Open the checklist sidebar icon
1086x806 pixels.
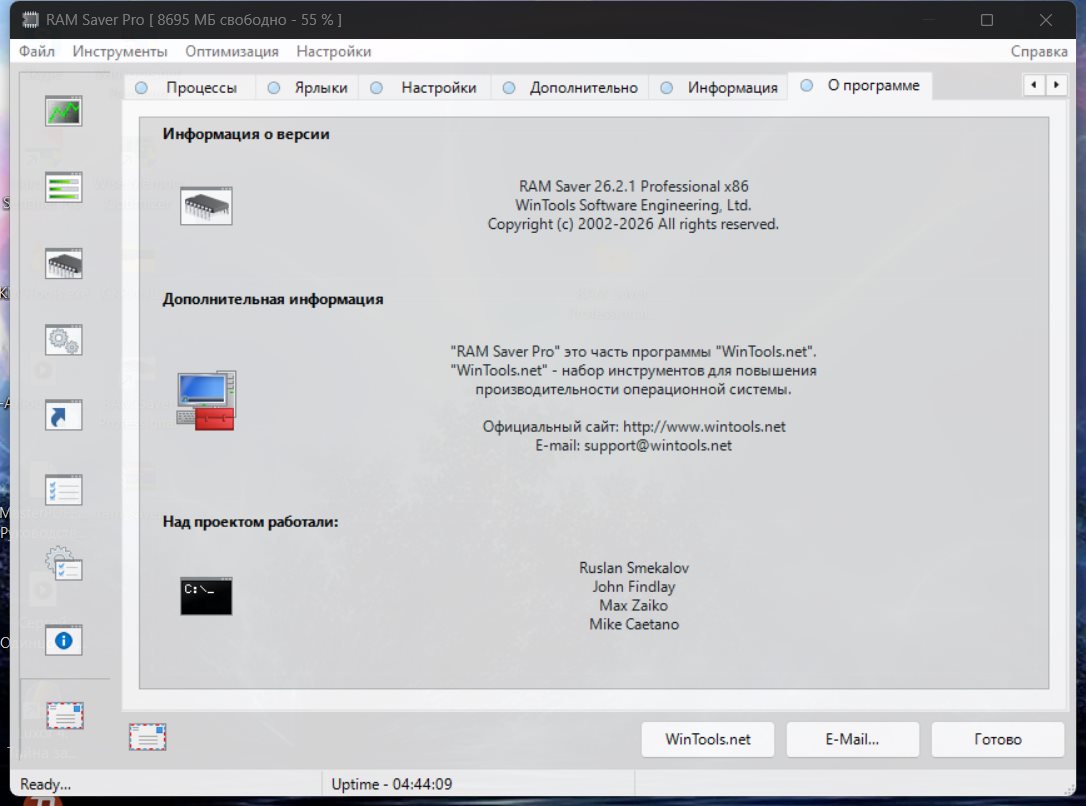pyautogui.click(x=64, y=490)
